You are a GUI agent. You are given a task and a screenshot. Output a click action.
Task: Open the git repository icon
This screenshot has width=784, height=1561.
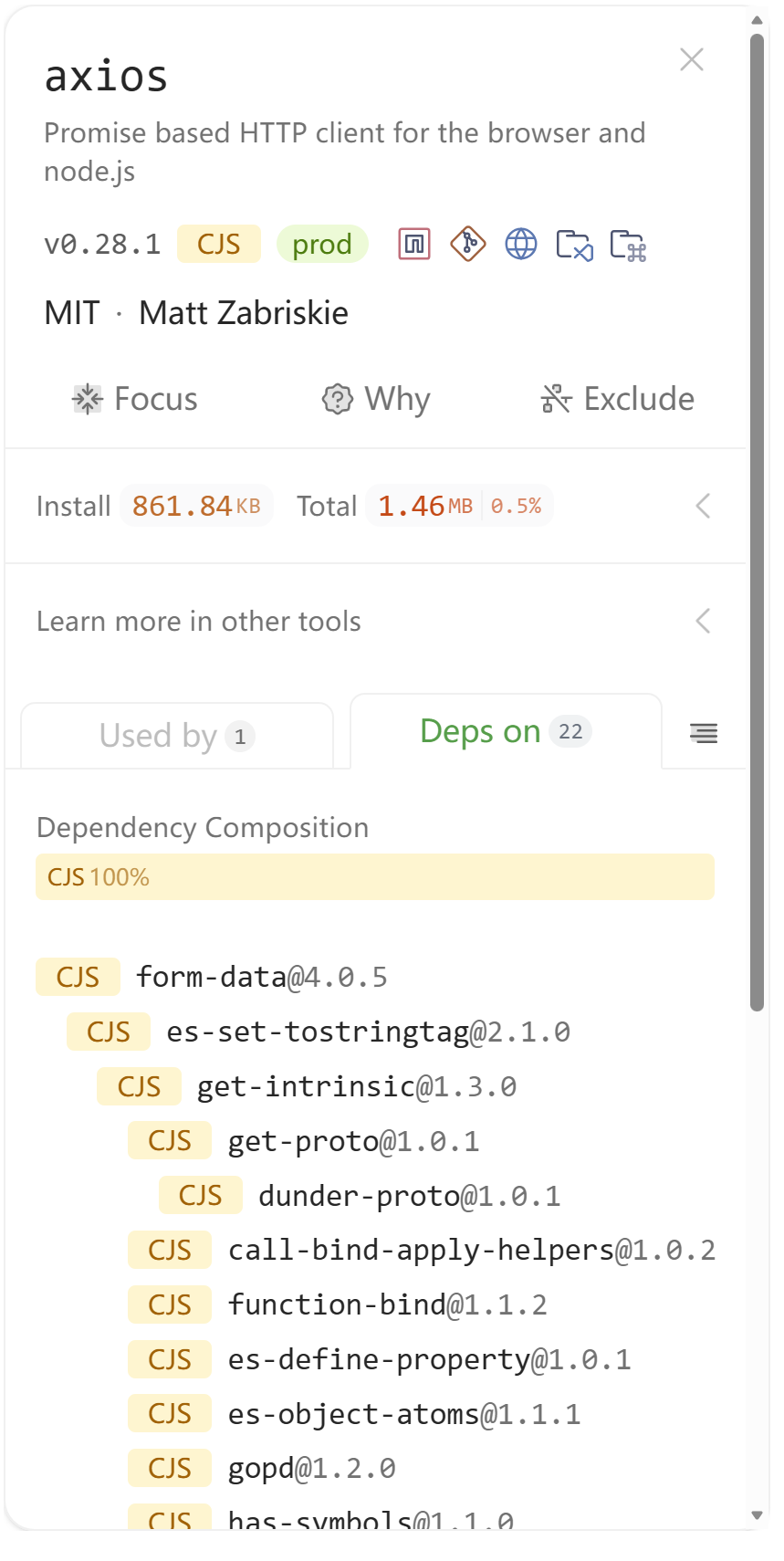(467, 245)
